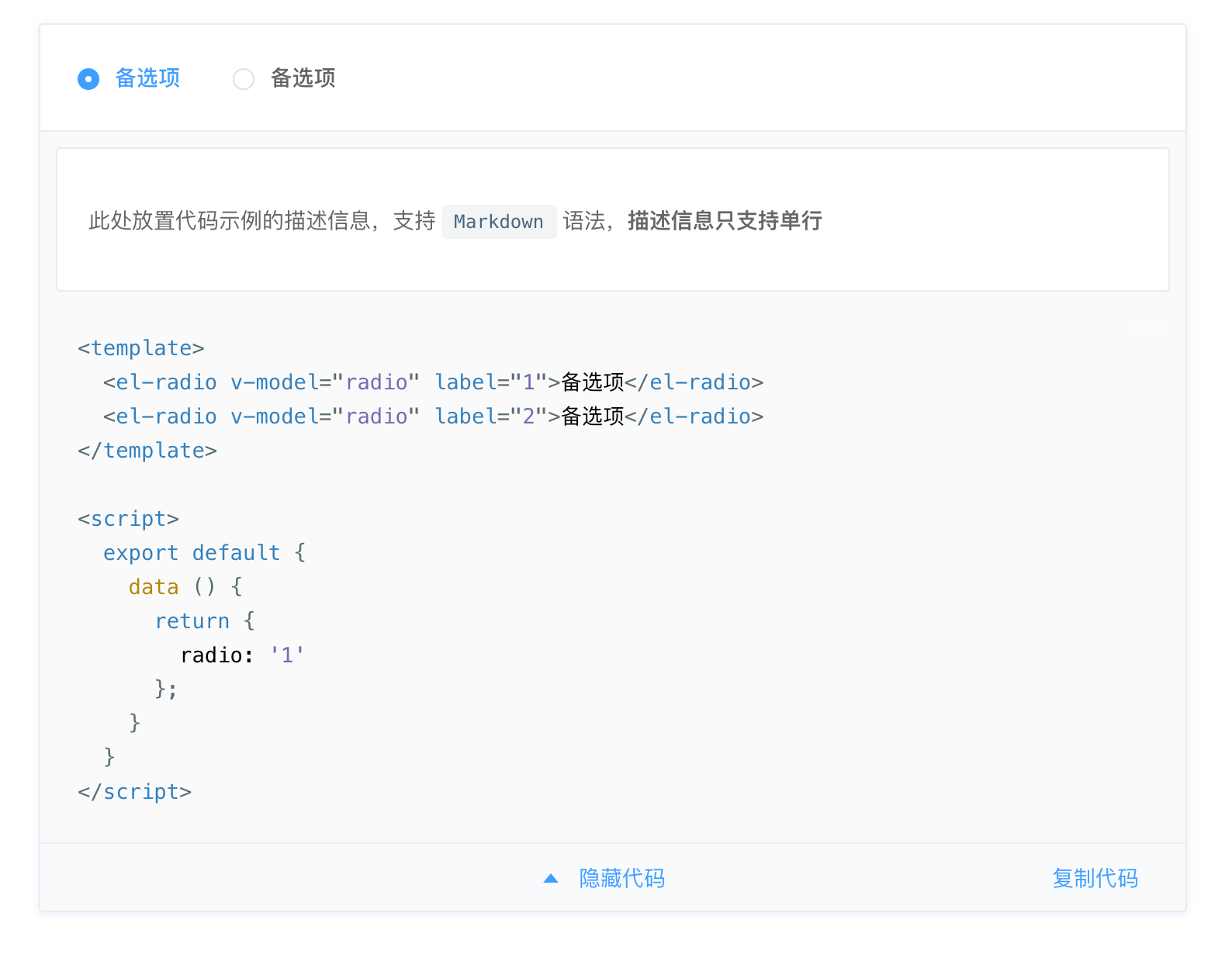Screen dimensions: 1232x954
Task: Click the radio: '1' code line
Action: pyautogui.click(x=243, y=655)
